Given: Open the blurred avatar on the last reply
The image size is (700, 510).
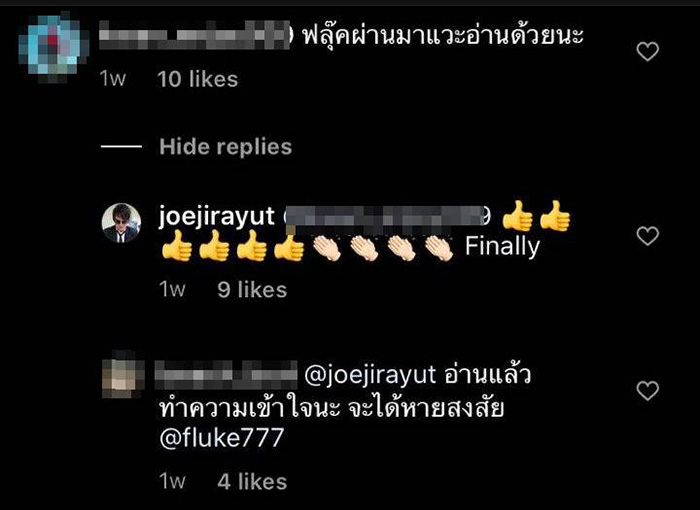Looking at the screenshot, I should click(x=123, y=375).
